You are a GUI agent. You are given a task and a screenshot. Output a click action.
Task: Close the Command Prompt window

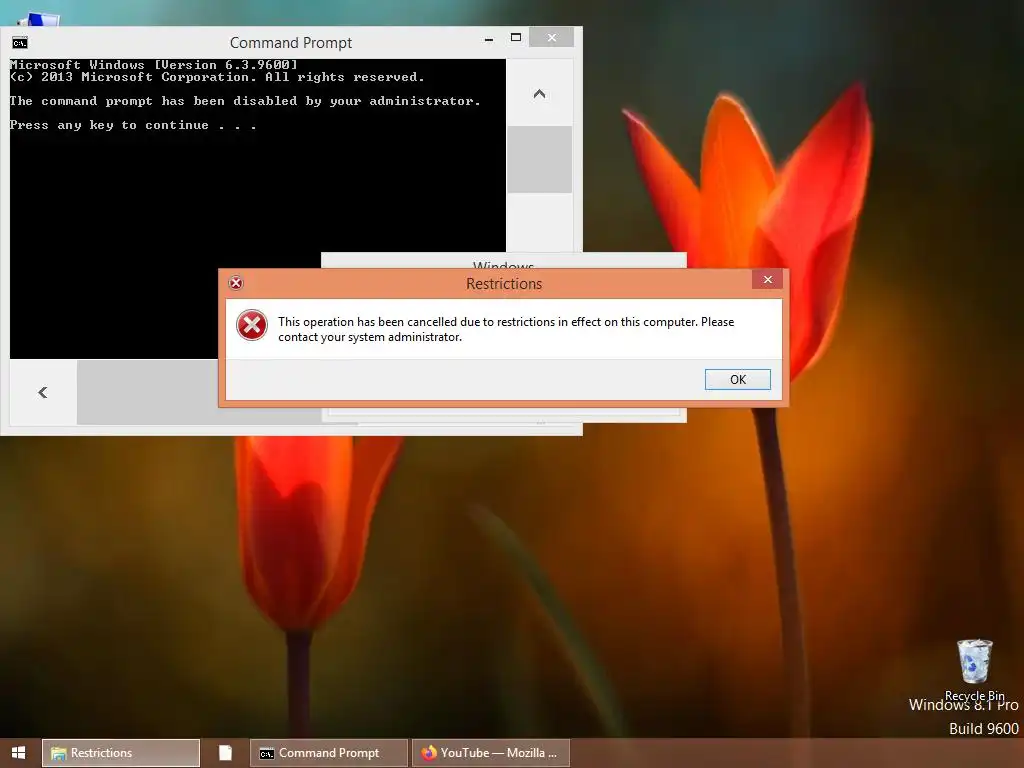pos(552,38)
